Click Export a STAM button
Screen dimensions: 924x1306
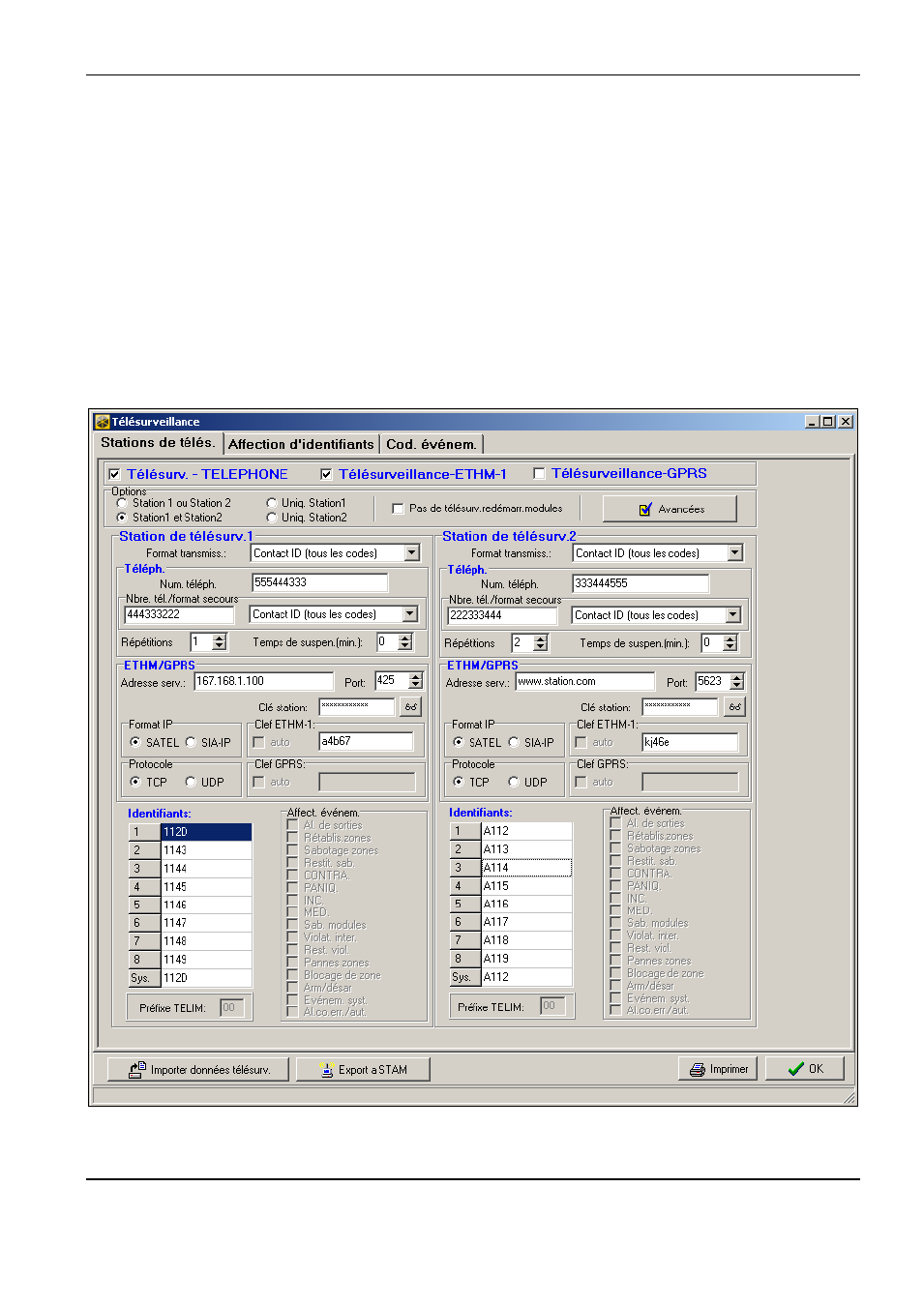pos(363,1069)
